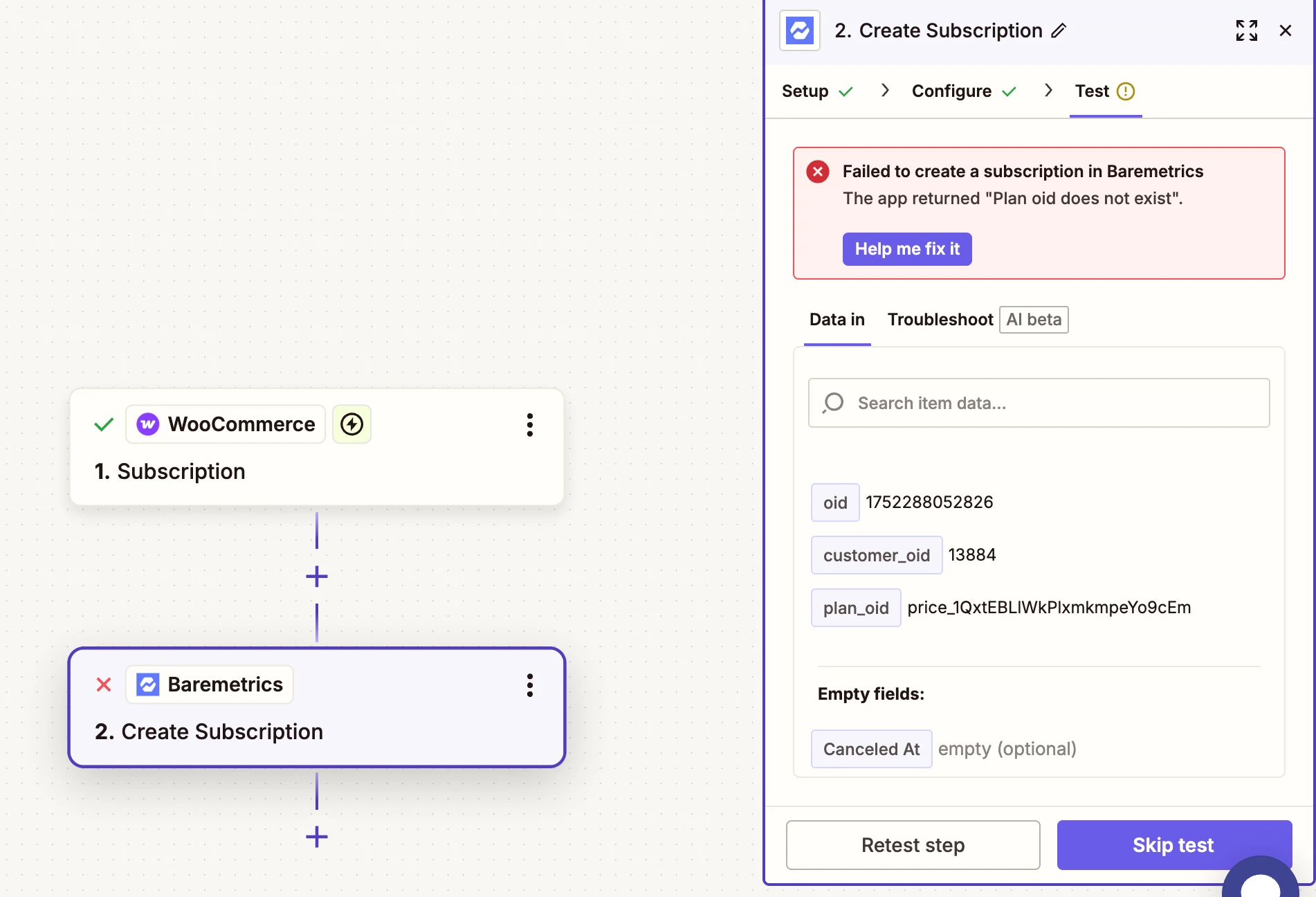Click the Help me fix it button
The width and height of the screenshot is (1316, 897).
(907, 249)
